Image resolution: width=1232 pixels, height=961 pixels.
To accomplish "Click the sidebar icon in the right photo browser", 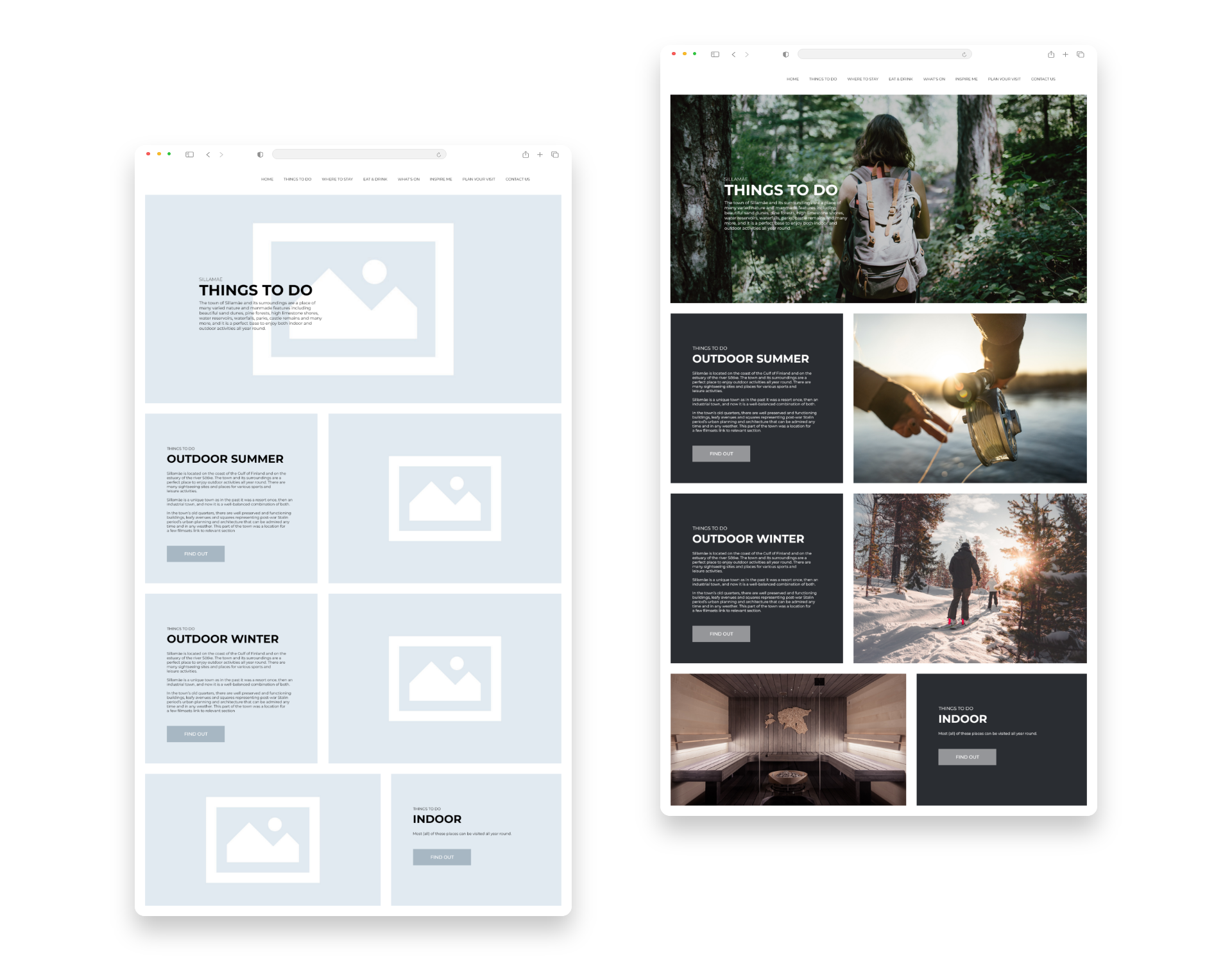I will [x=715, y=55].
